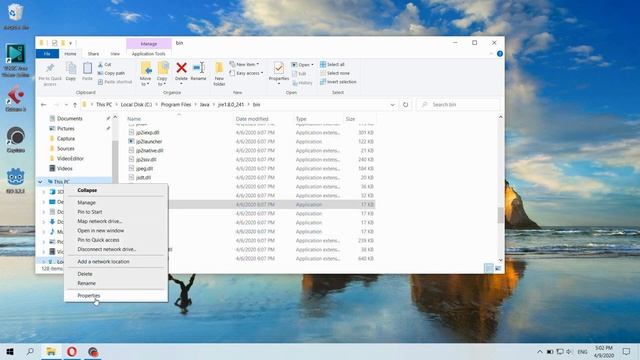Open the Opera browser taskbar icon
Screen dimensions: 640x360
pyautogui.click(x=72, y=351)
